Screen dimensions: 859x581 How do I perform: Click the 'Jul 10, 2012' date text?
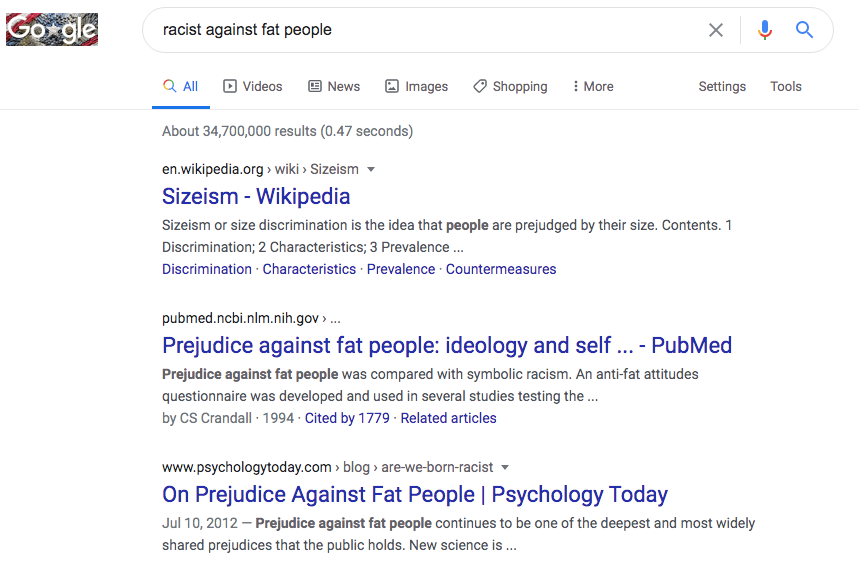coord(199,524)
